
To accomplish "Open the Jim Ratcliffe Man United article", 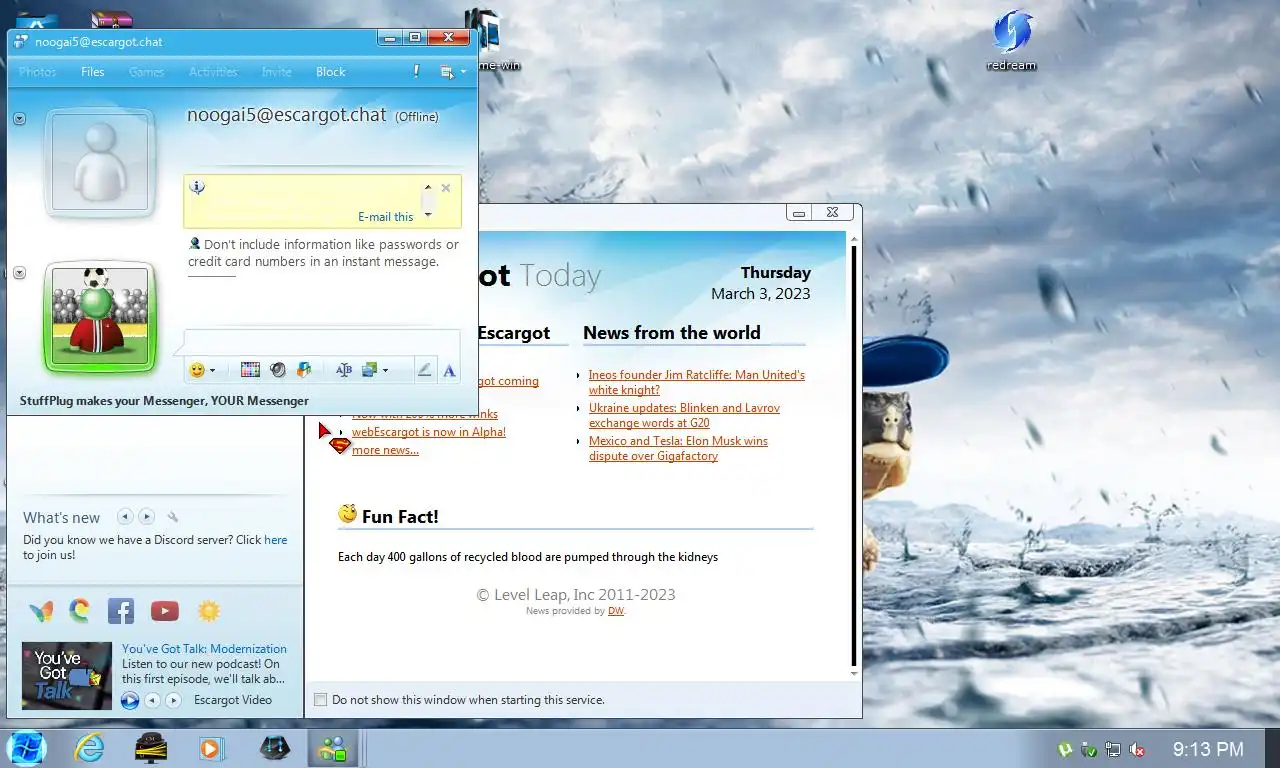I will click(x=697, y=382).
